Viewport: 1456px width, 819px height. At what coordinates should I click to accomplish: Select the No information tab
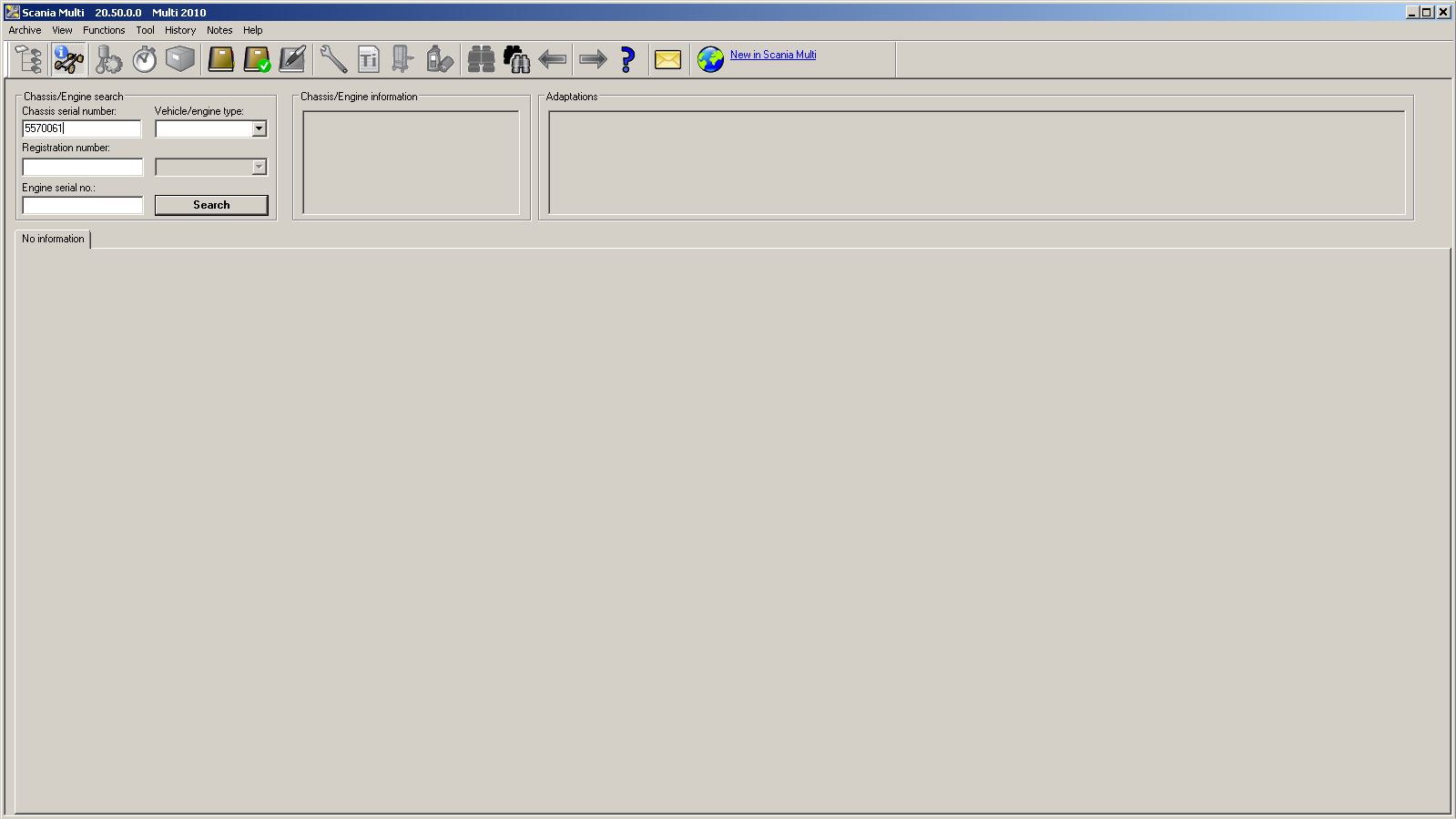pyautogui.click(x=53, y=239)
